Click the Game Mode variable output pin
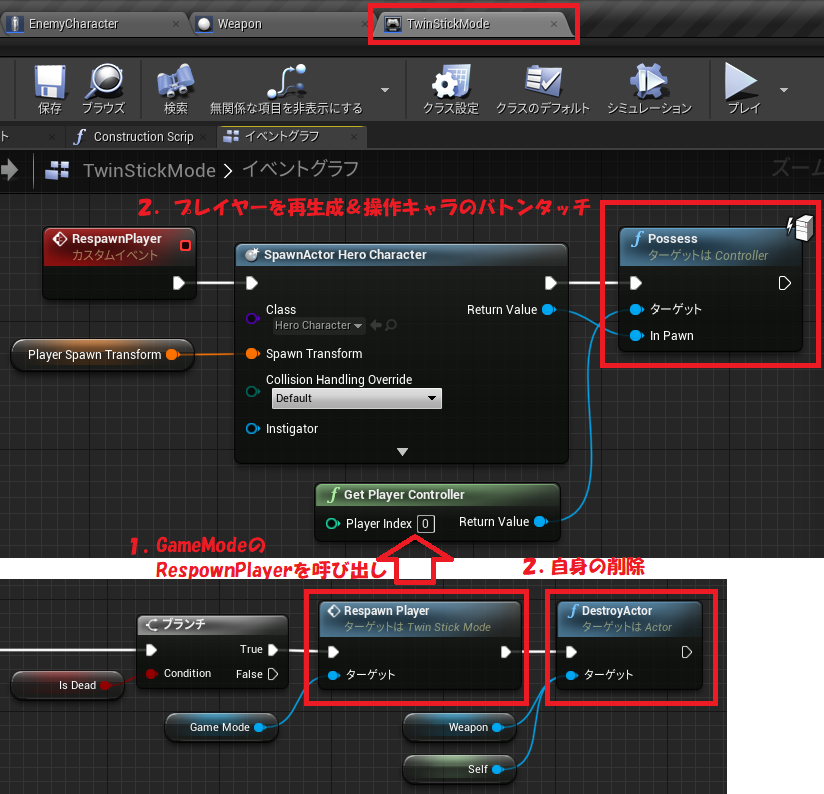The image size is (824, 794). point(260,727)
